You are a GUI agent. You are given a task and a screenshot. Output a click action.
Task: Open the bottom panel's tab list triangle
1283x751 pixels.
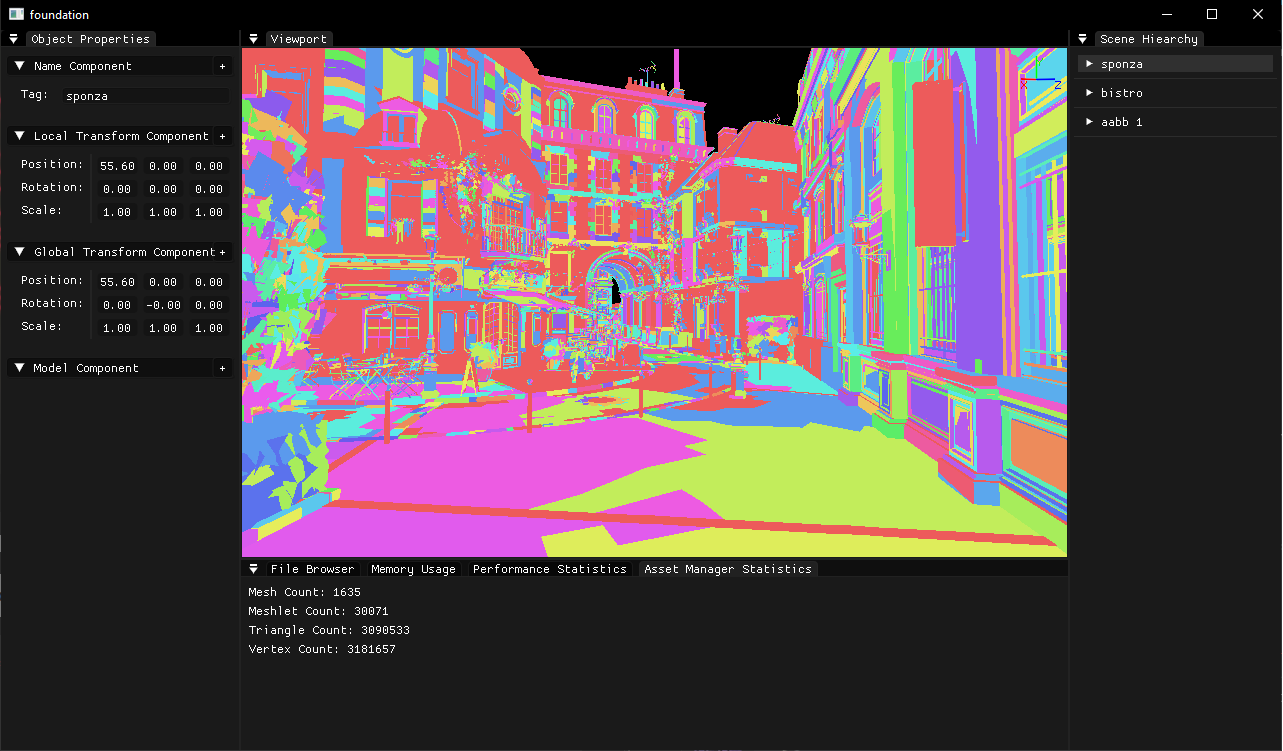[254, 569]
